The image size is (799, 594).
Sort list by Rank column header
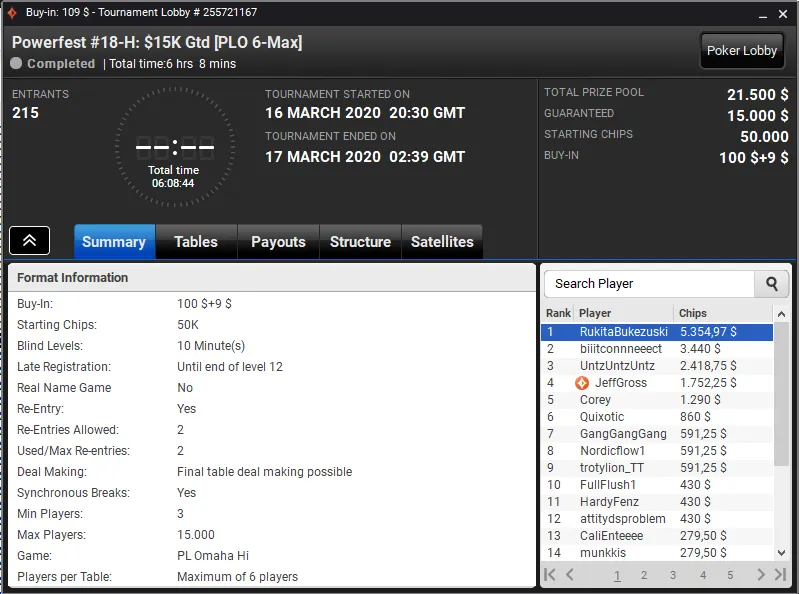[558, 313]
